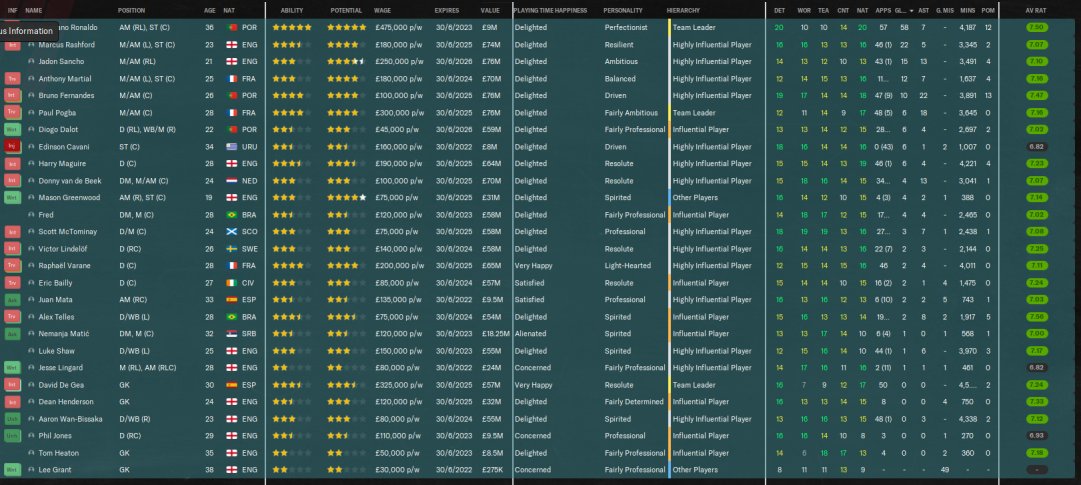Sort by the Hierarchy column header

click(683, 11)
